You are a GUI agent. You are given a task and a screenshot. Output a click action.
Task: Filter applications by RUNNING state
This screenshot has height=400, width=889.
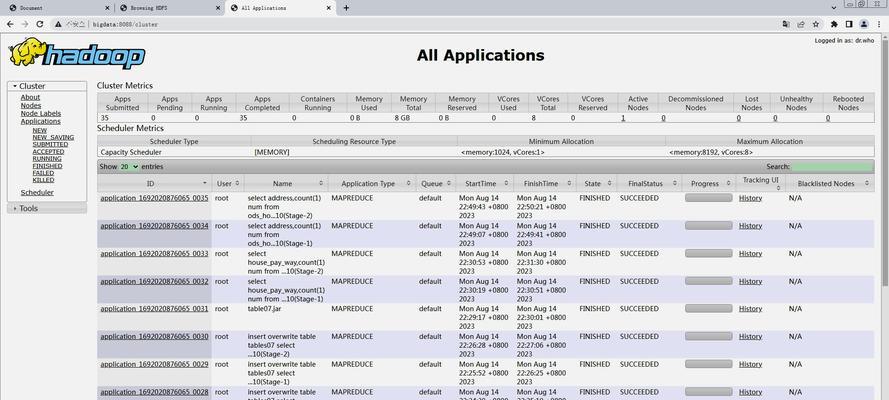(x=47, y=159)
